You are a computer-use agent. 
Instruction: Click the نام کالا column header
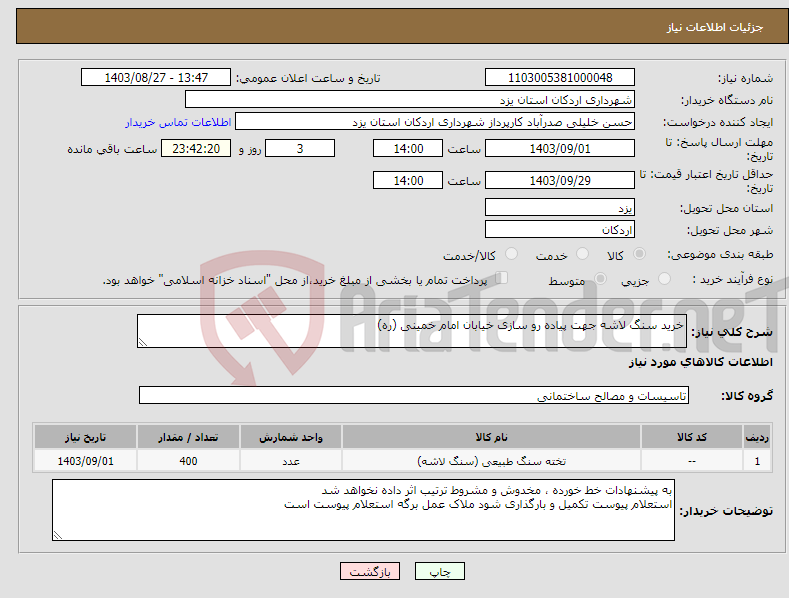coord(491,437)
